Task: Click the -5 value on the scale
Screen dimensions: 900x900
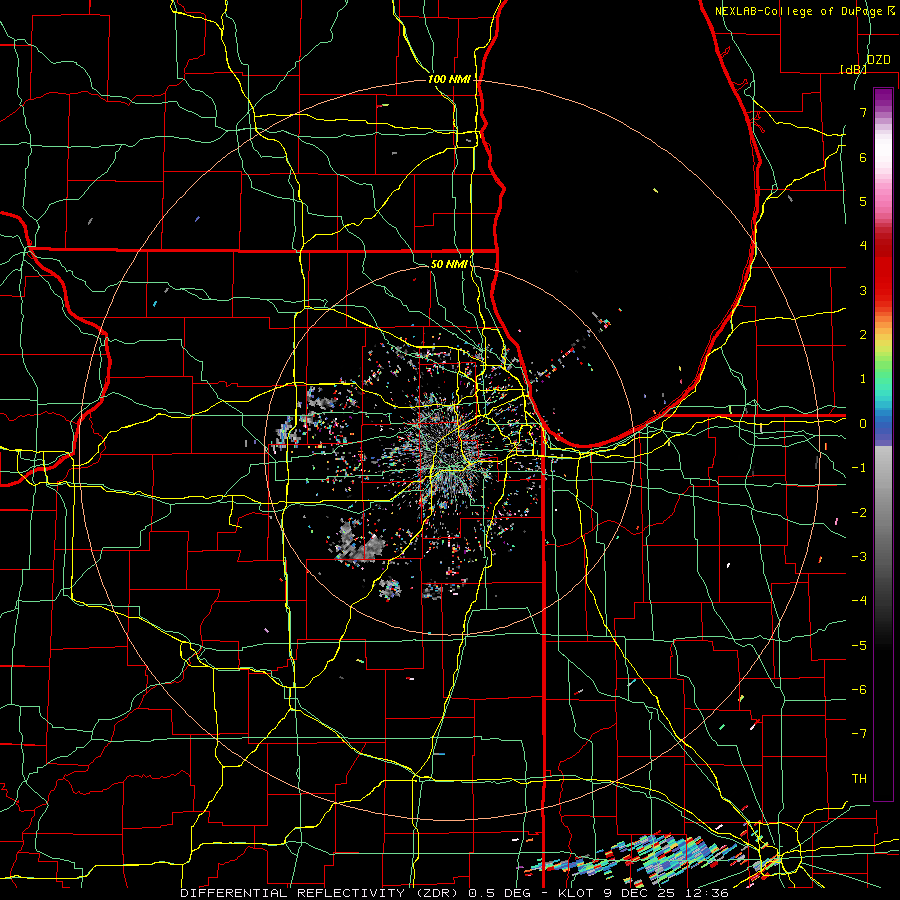Action: coord(859,646)
